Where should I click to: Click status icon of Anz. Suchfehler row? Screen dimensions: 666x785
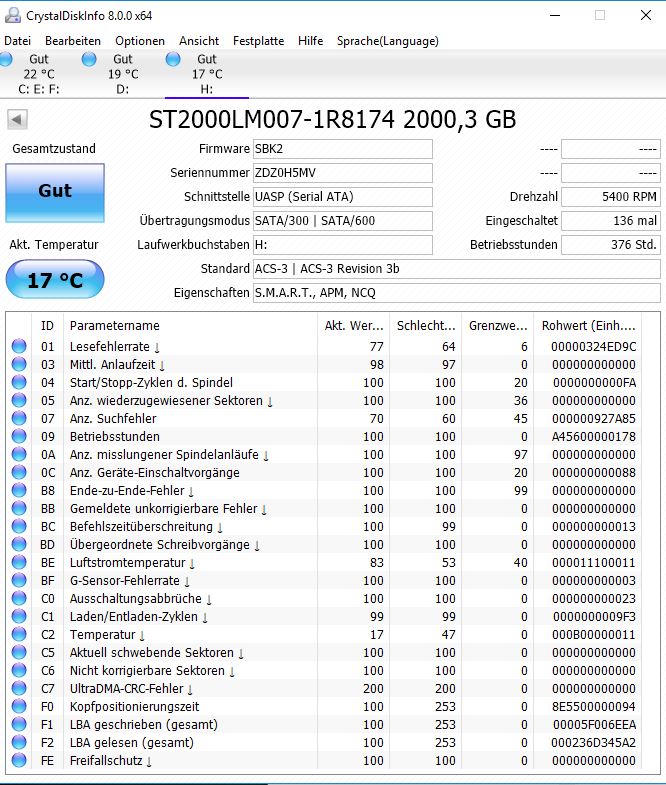coord(19,418)
